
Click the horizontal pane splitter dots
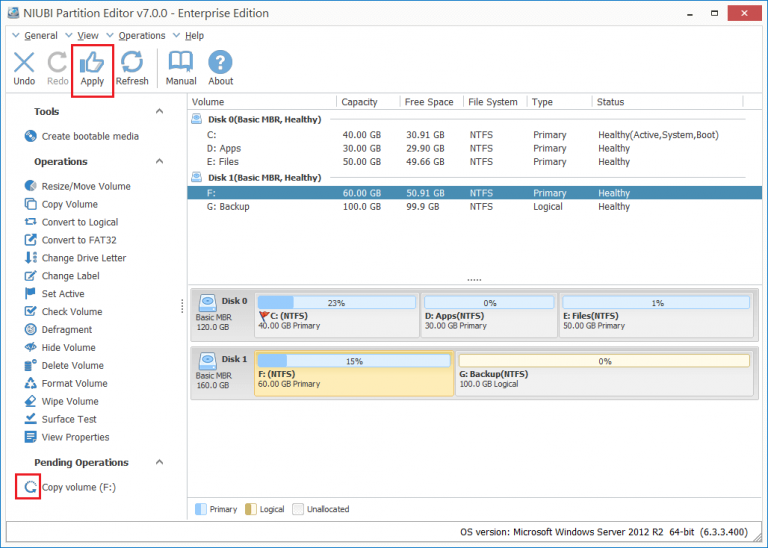point(474,280)
